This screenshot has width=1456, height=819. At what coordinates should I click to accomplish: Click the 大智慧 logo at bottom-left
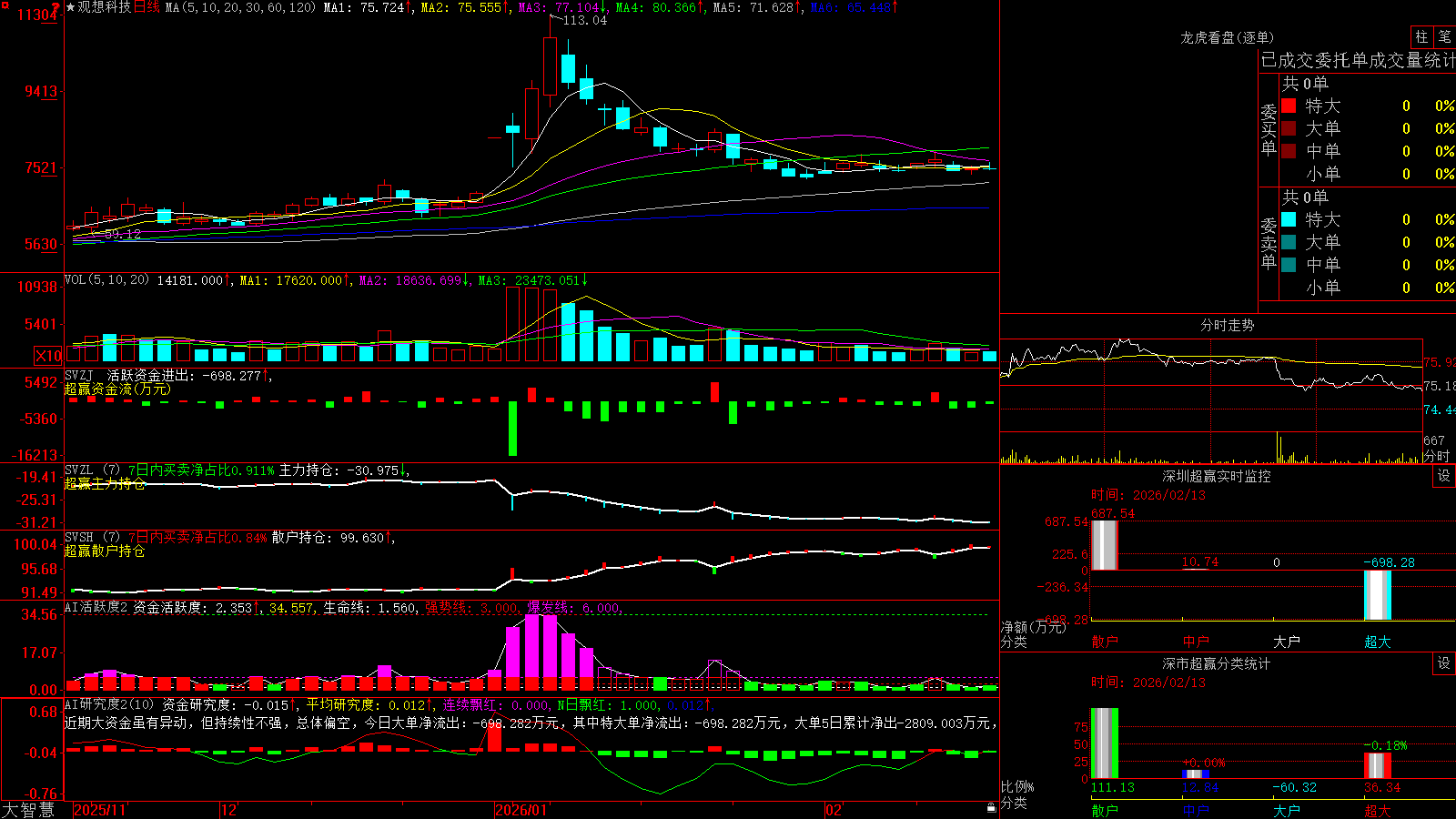28,810
